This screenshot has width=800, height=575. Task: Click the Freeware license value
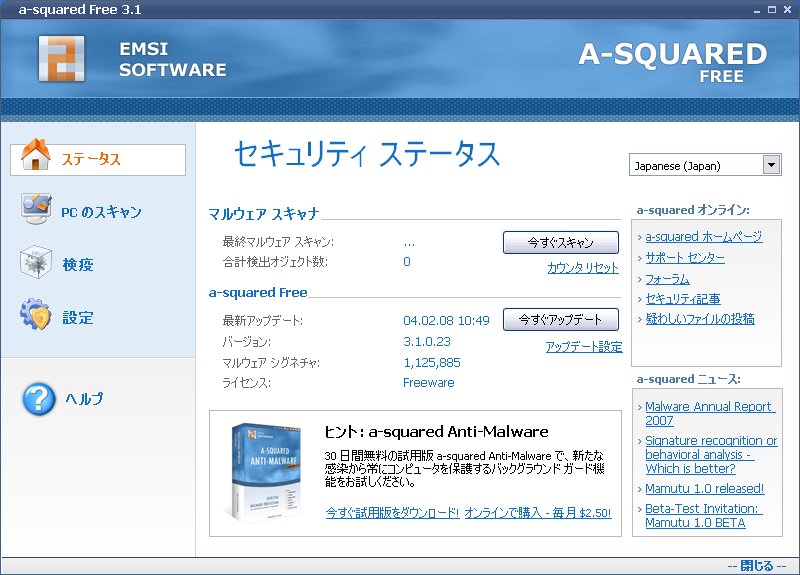pos(429,383)
